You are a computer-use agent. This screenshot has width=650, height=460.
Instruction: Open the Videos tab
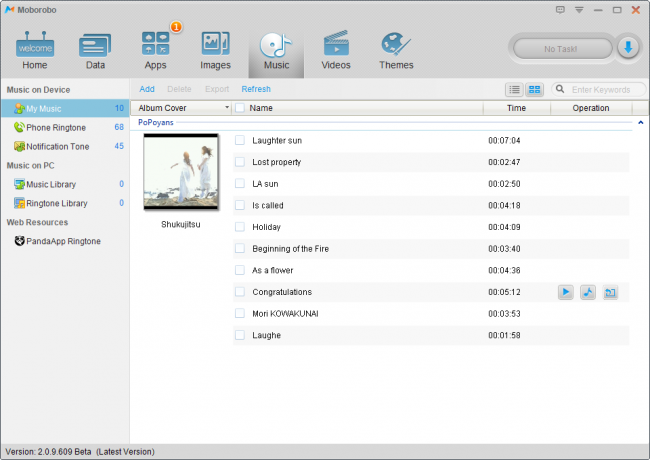pos(336,51)
